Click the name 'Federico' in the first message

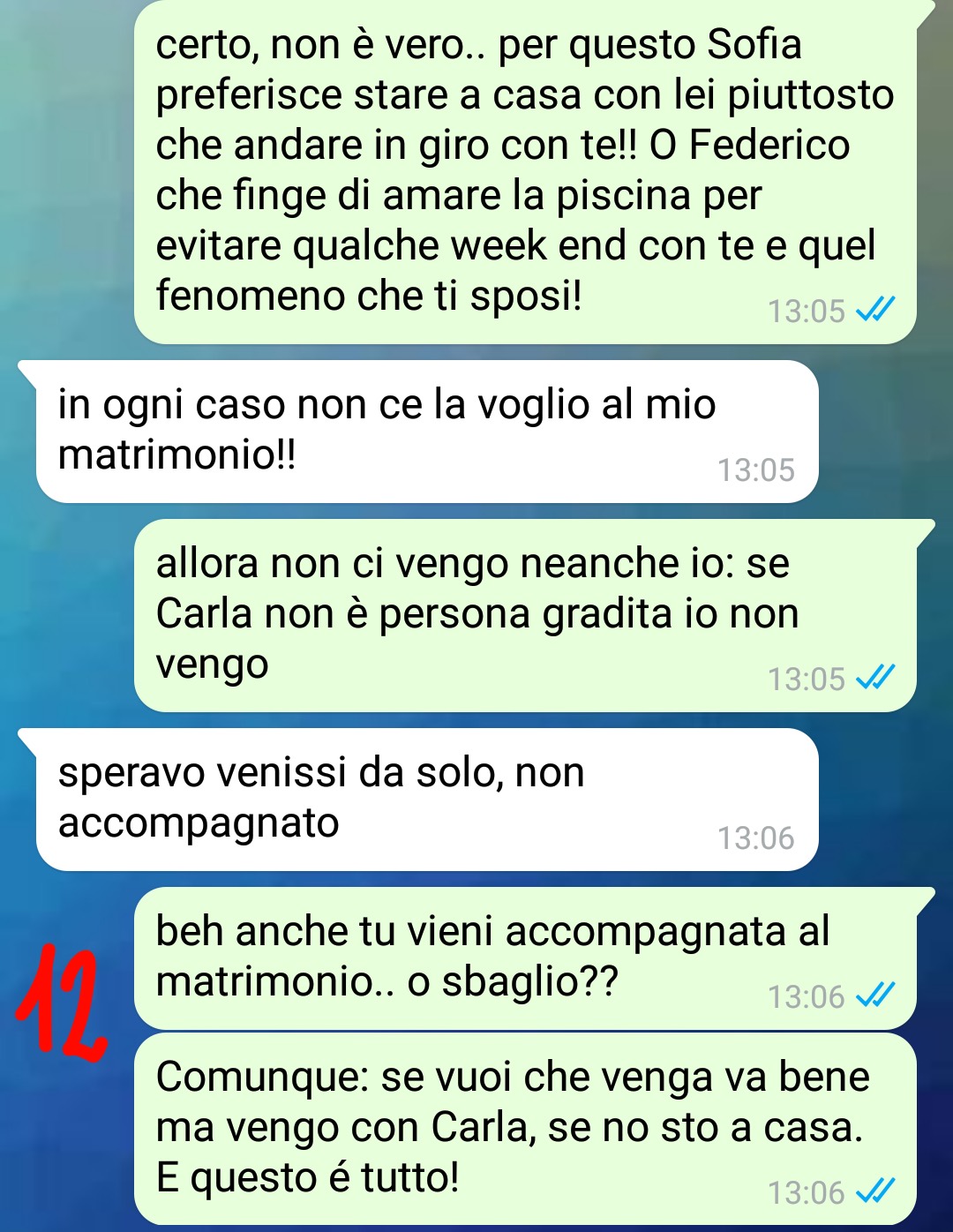(769, 145)
